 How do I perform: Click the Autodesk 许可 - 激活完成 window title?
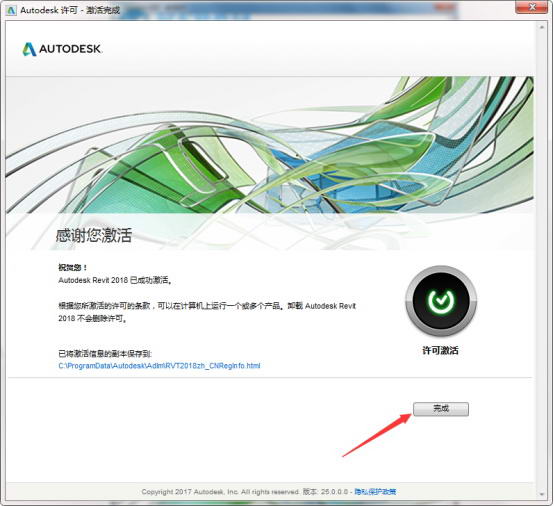(70, 10)
